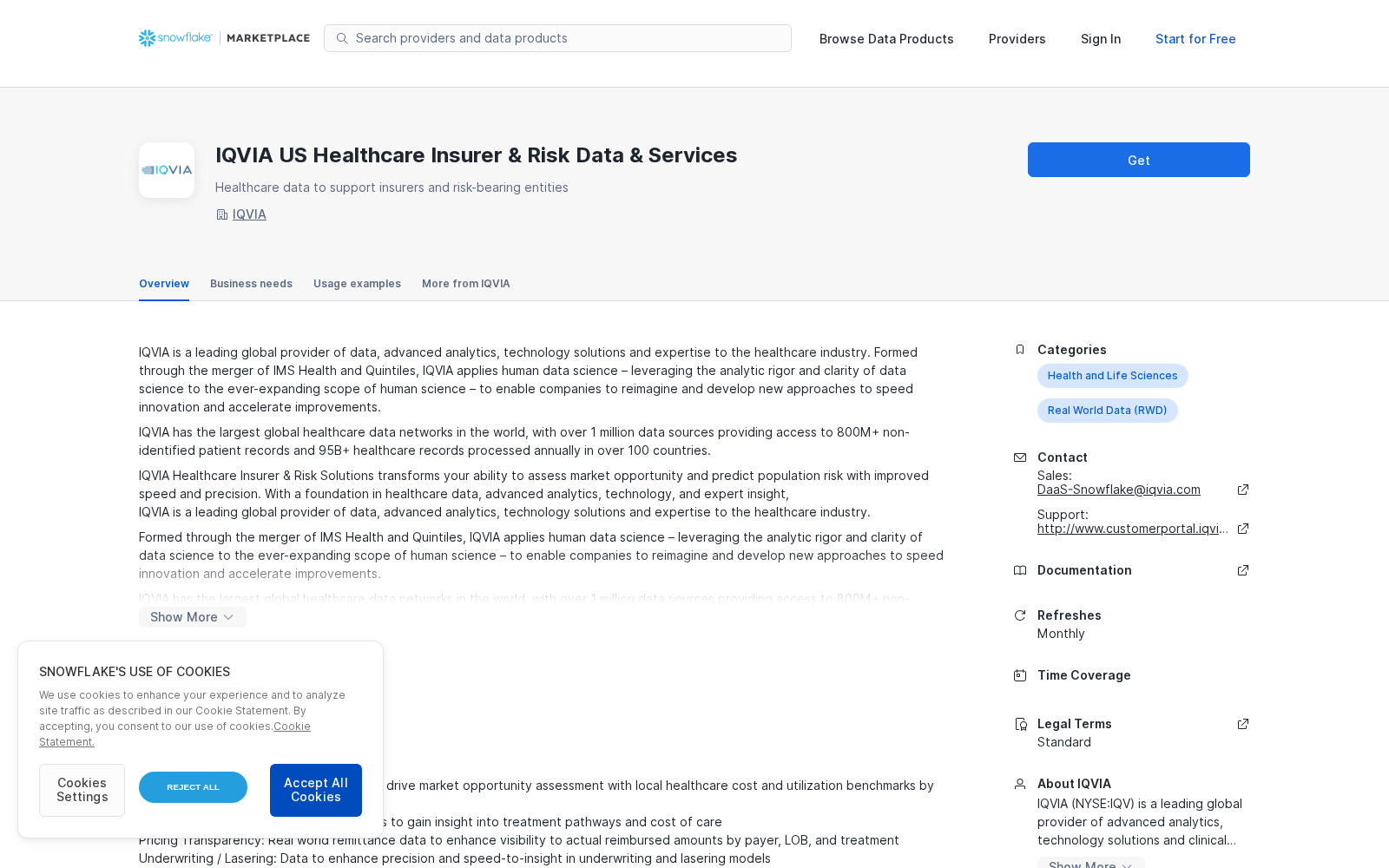Click the About IQVIA person icon

tap(1020, 784)
